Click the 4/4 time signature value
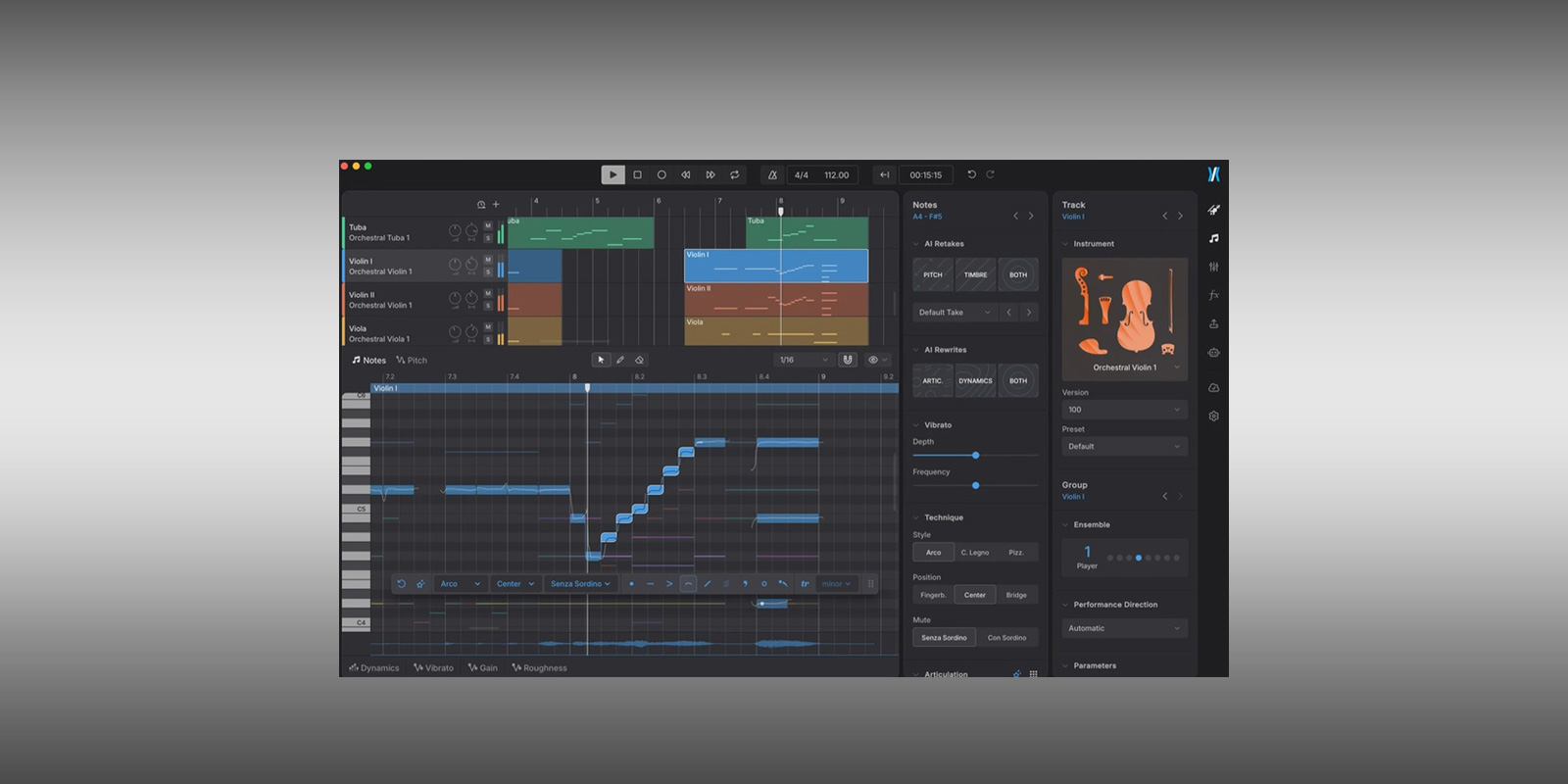 (x=802, y=175)
